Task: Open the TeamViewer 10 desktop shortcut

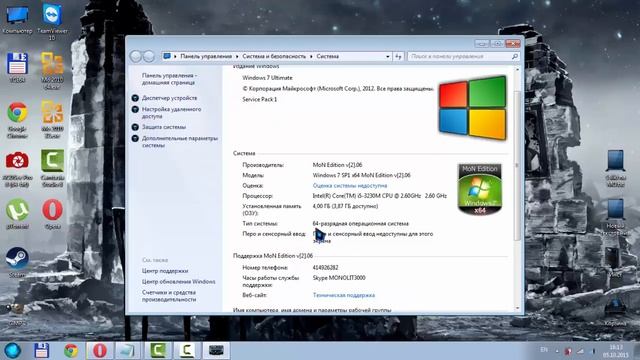Action: click(52, 22)
